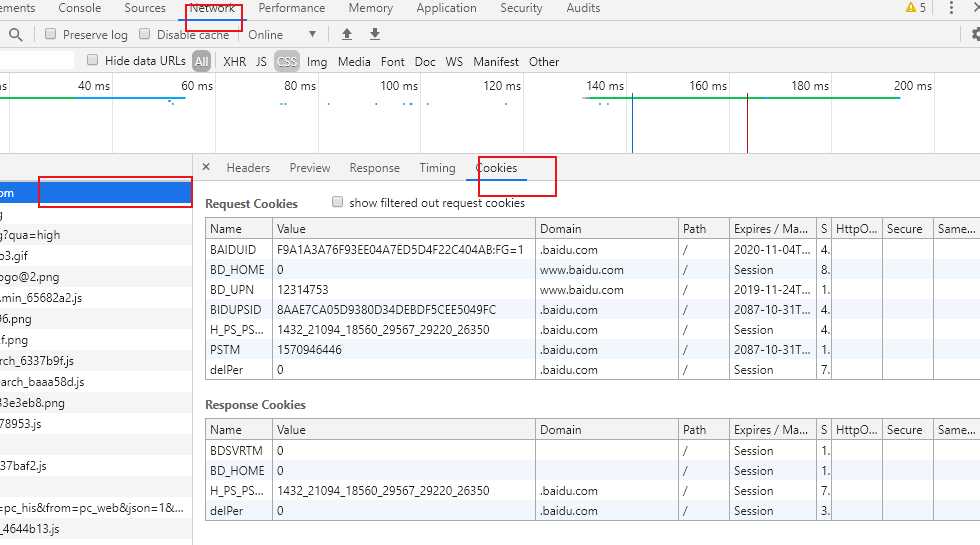Open the warnings indicator showing 5
The width and height of the screenshot is (980, 545).
[916, 8]
